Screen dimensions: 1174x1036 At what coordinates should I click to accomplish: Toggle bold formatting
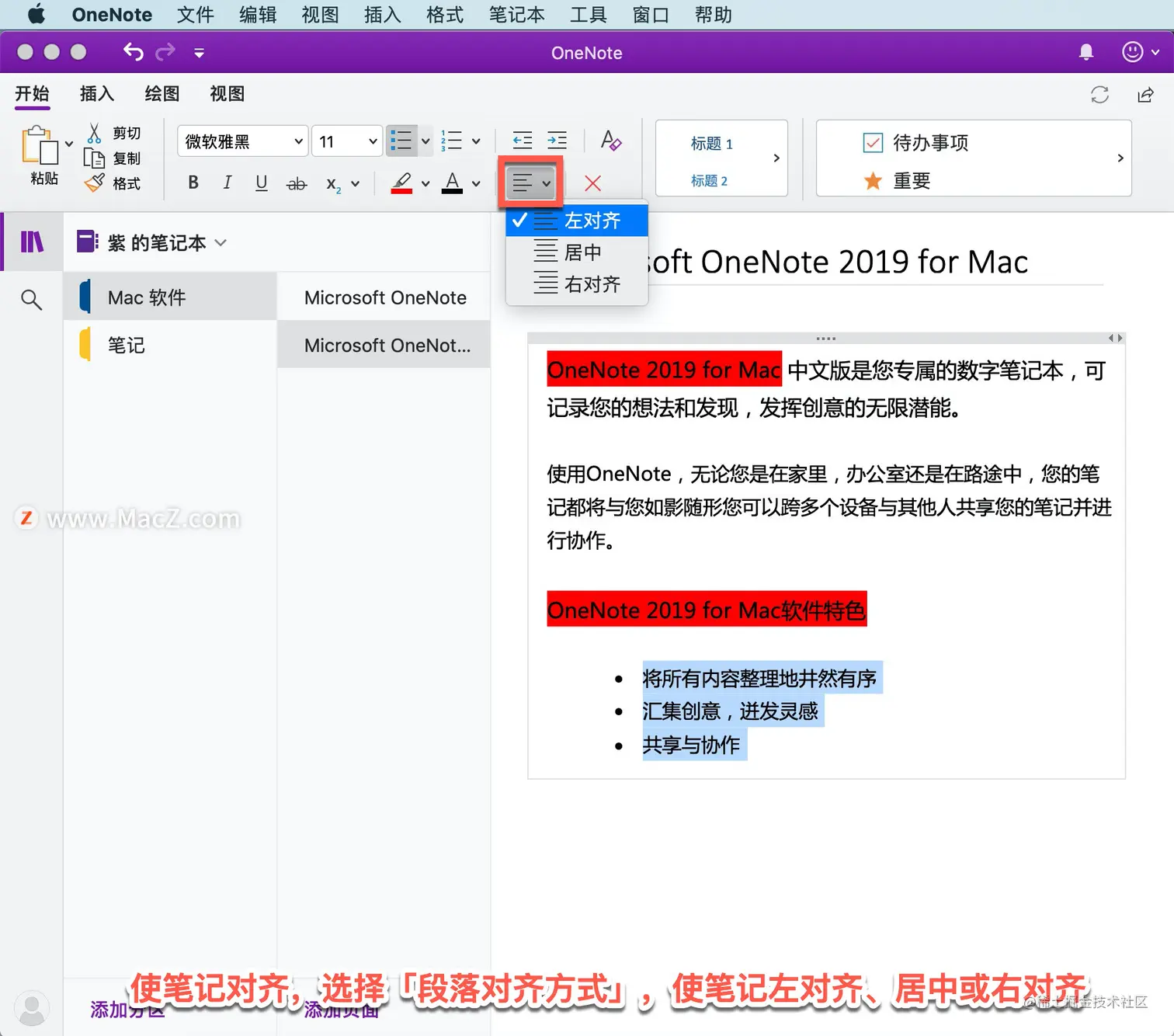[x=193, y=183]
